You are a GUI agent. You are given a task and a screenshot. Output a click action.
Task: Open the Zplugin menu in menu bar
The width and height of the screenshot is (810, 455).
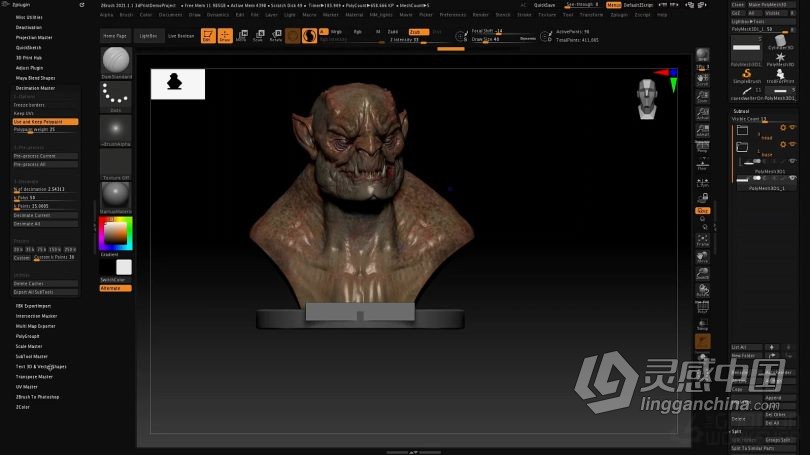click(x=619, y=15)
